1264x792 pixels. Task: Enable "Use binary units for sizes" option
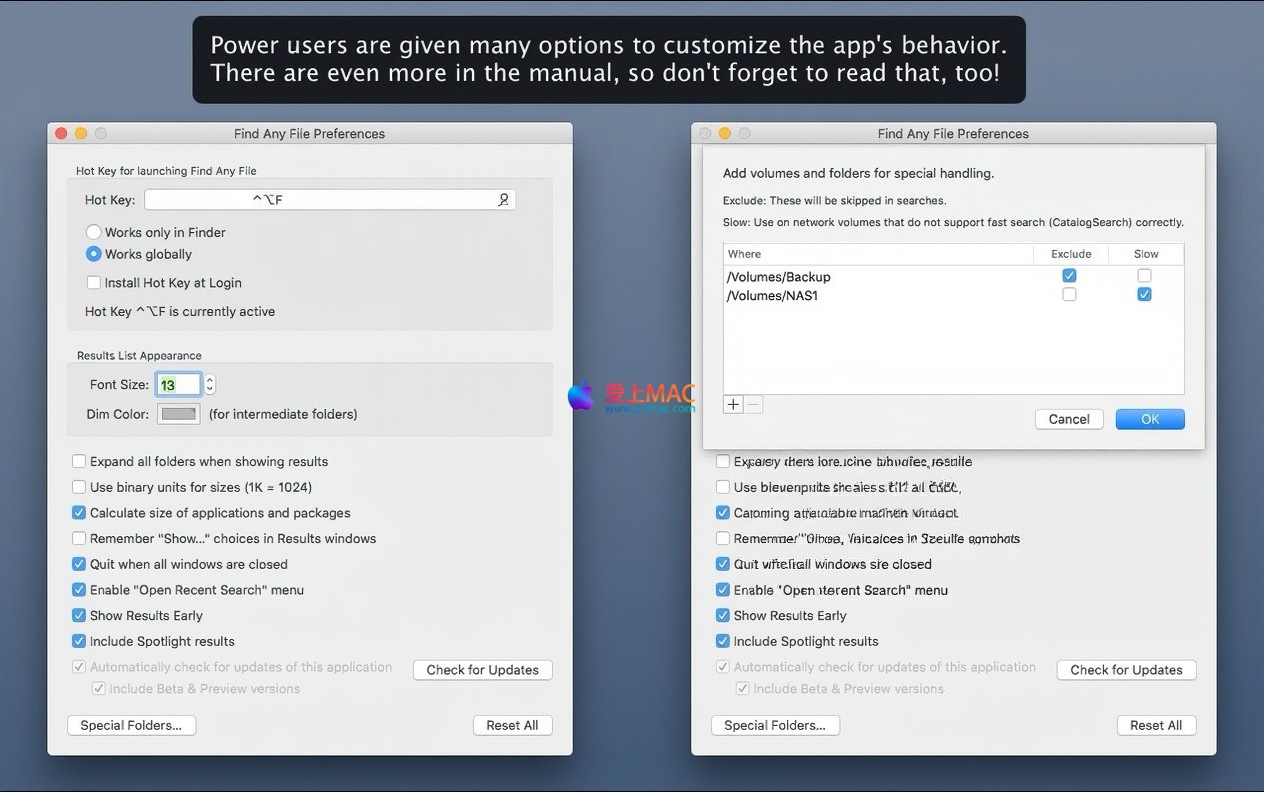pos(79,487)
